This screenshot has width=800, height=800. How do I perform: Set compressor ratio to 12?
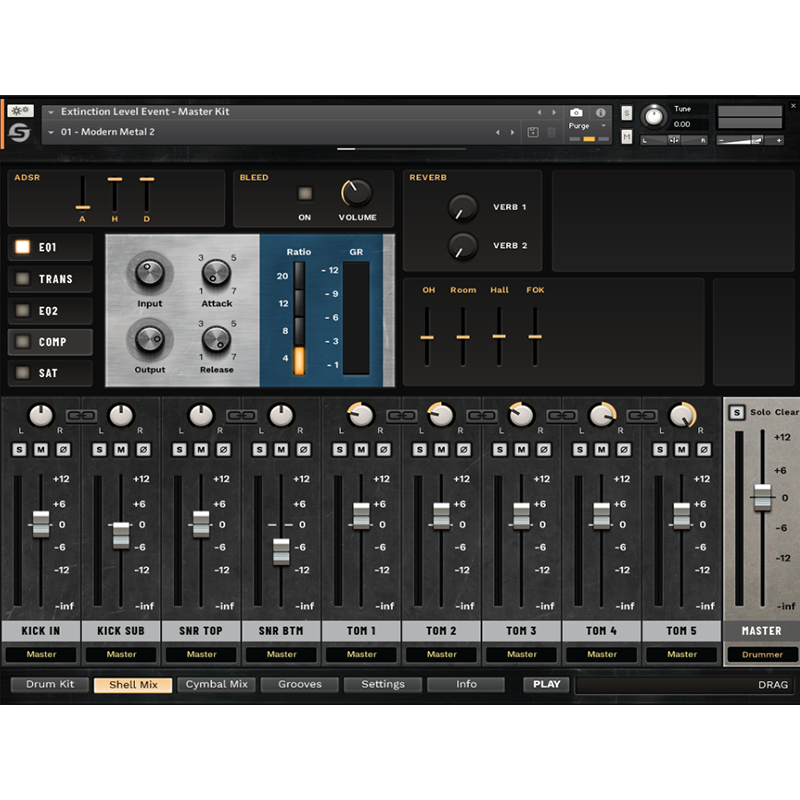click(x=299, y=303)
